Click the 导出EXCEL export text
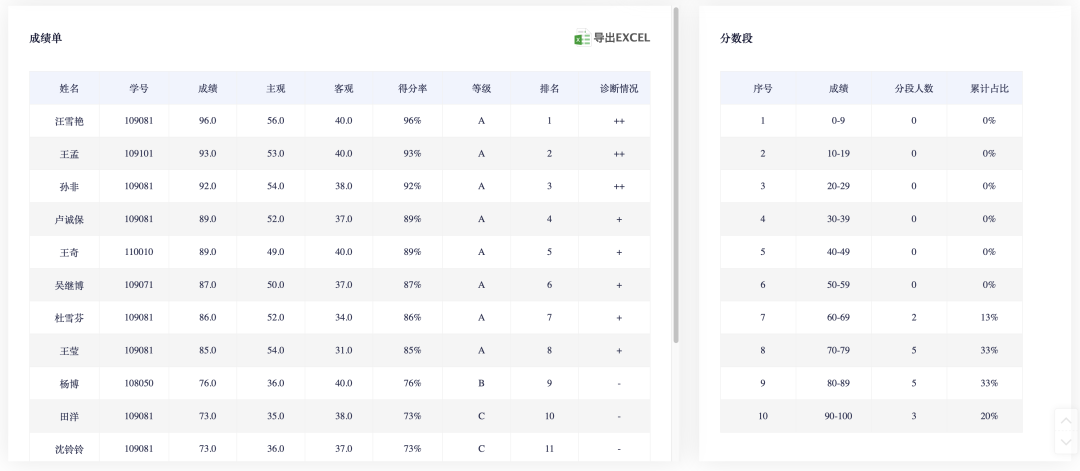The image size is (1080, 471). 621,38
